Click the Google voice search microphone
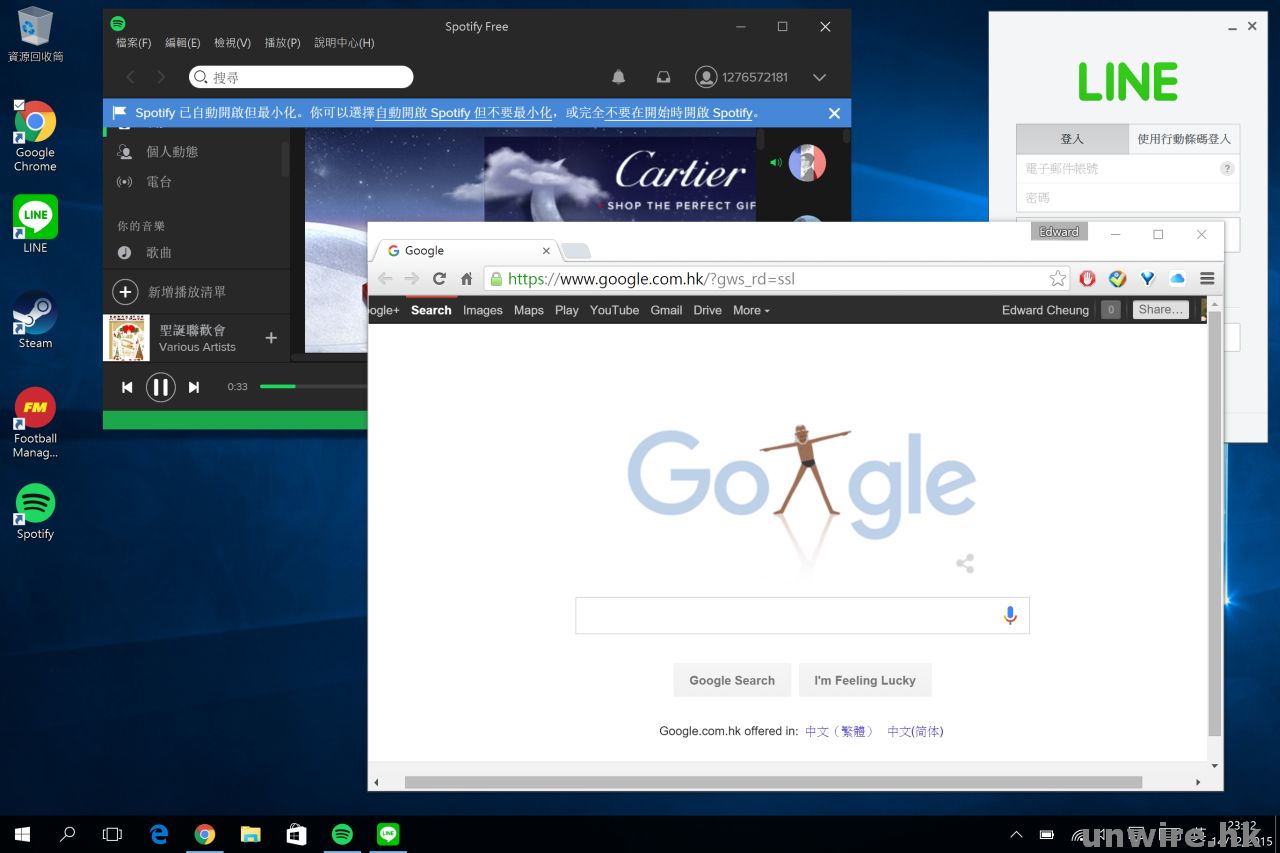The image size is (1280, 853). 1010,616
